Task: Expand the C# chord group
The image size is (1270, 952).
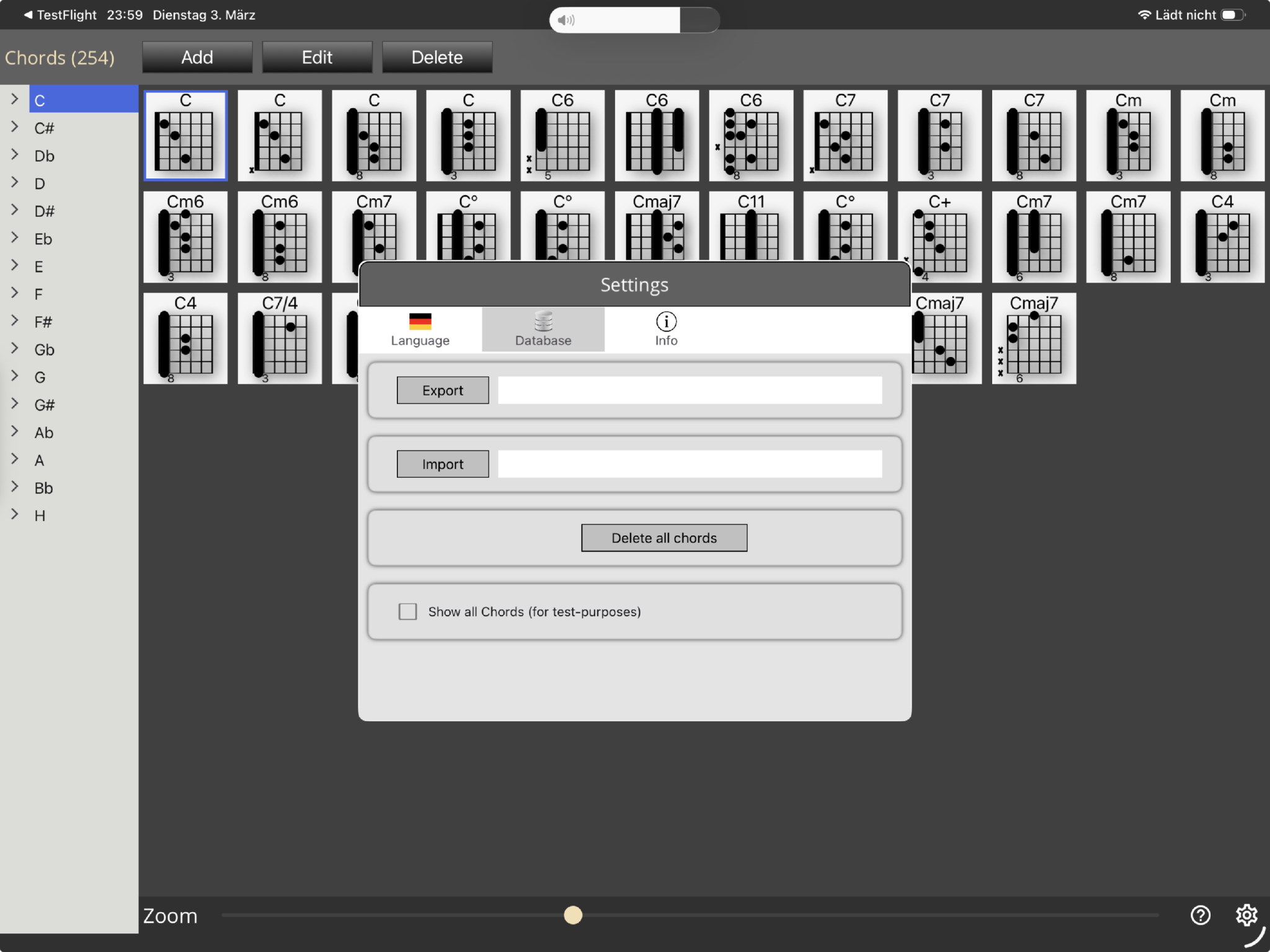Action: click(15, 127)
